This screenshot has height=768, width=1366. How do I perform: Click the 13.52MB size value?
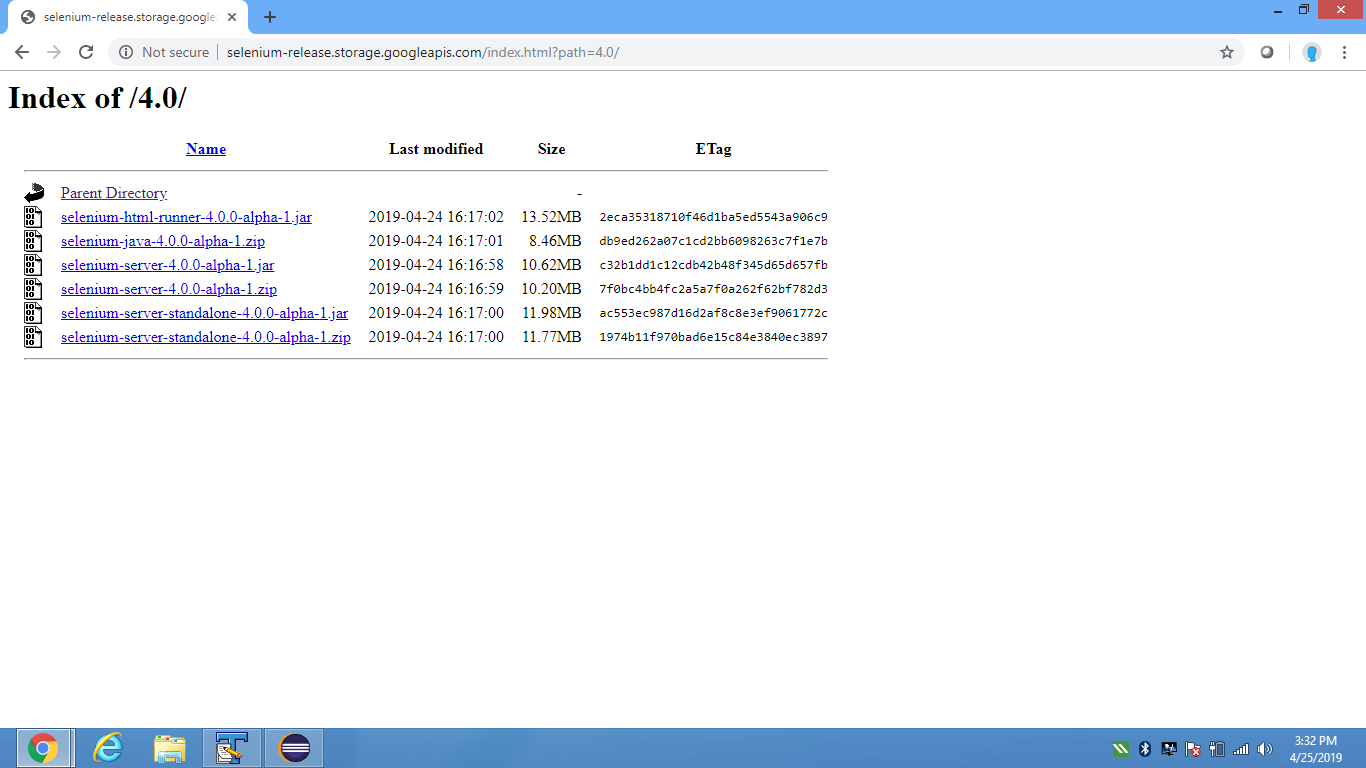(x=551, y=217)
